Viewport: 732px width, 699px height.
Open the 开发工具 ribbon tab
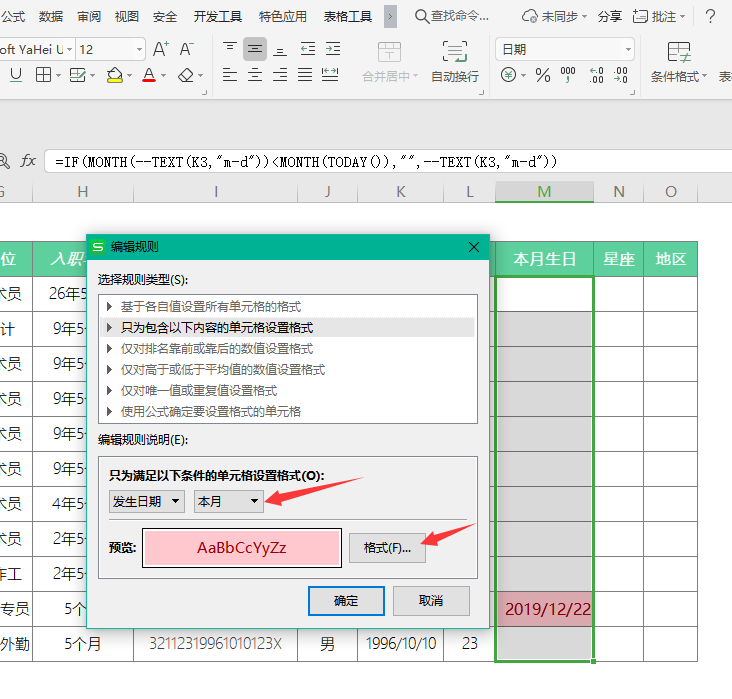218,17
